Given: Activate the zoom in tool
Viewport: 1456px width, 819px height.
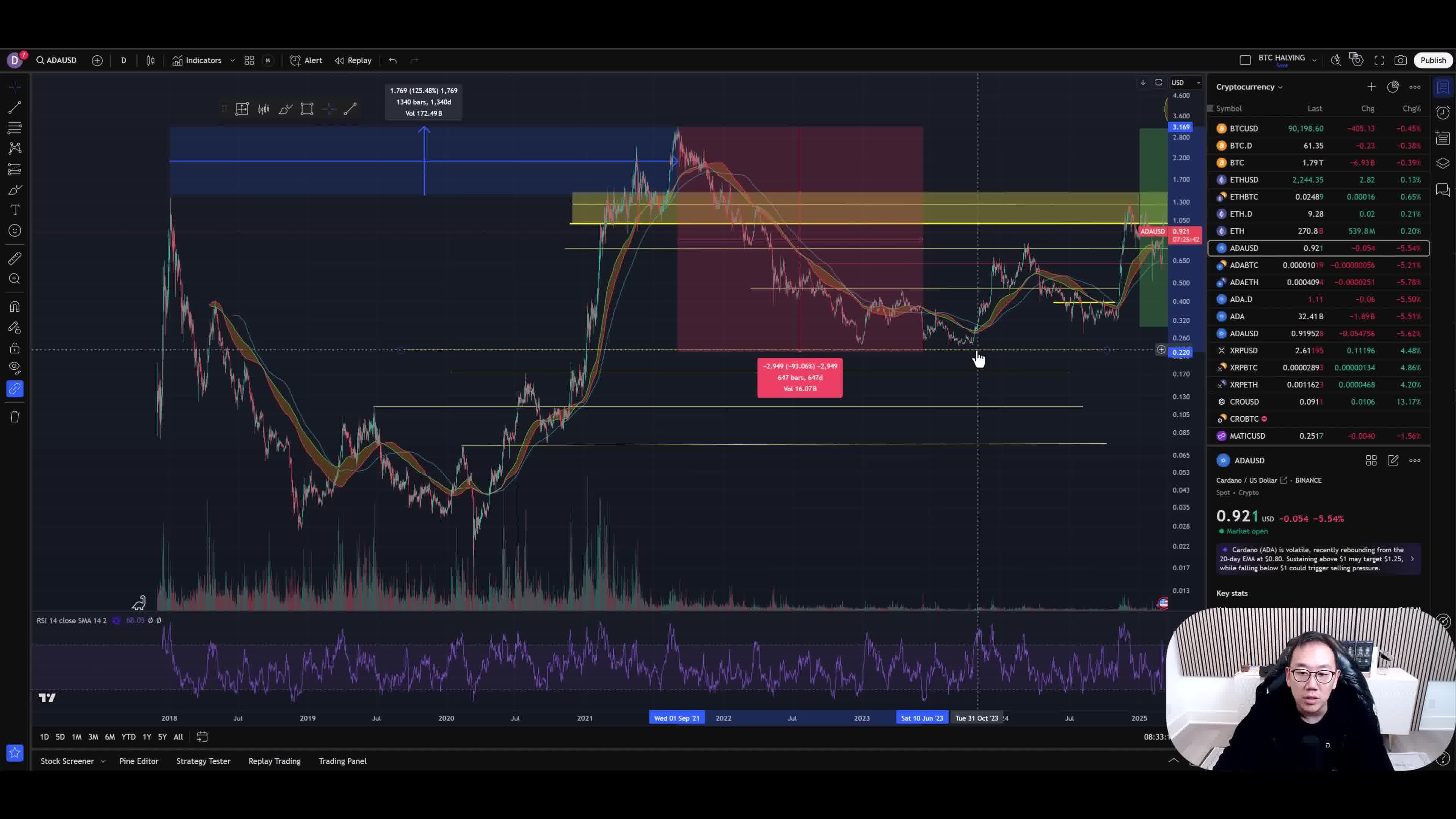Looking at the screenshot, I should point(15,279).
